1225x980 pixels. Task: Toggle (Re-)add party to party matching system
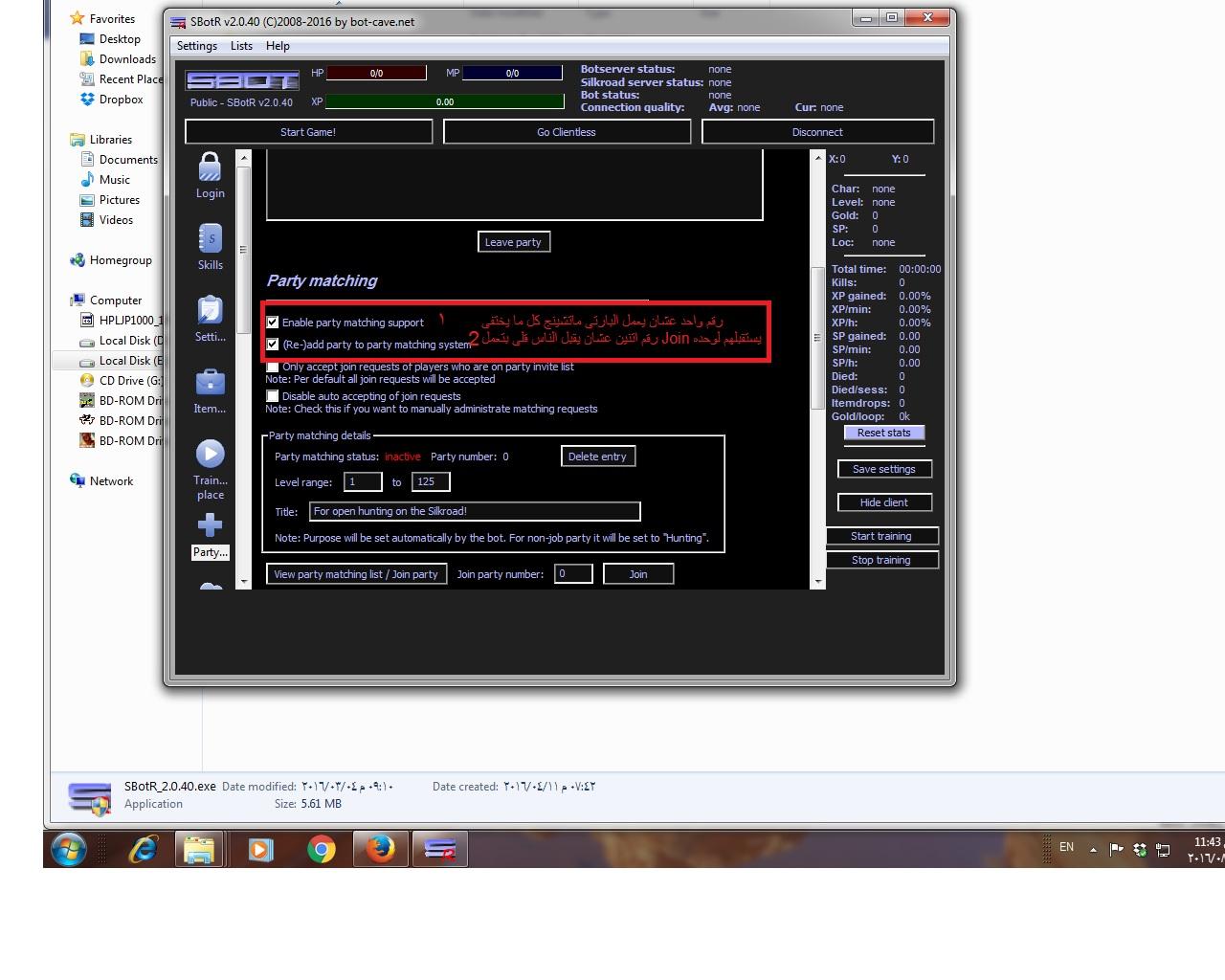273,344
